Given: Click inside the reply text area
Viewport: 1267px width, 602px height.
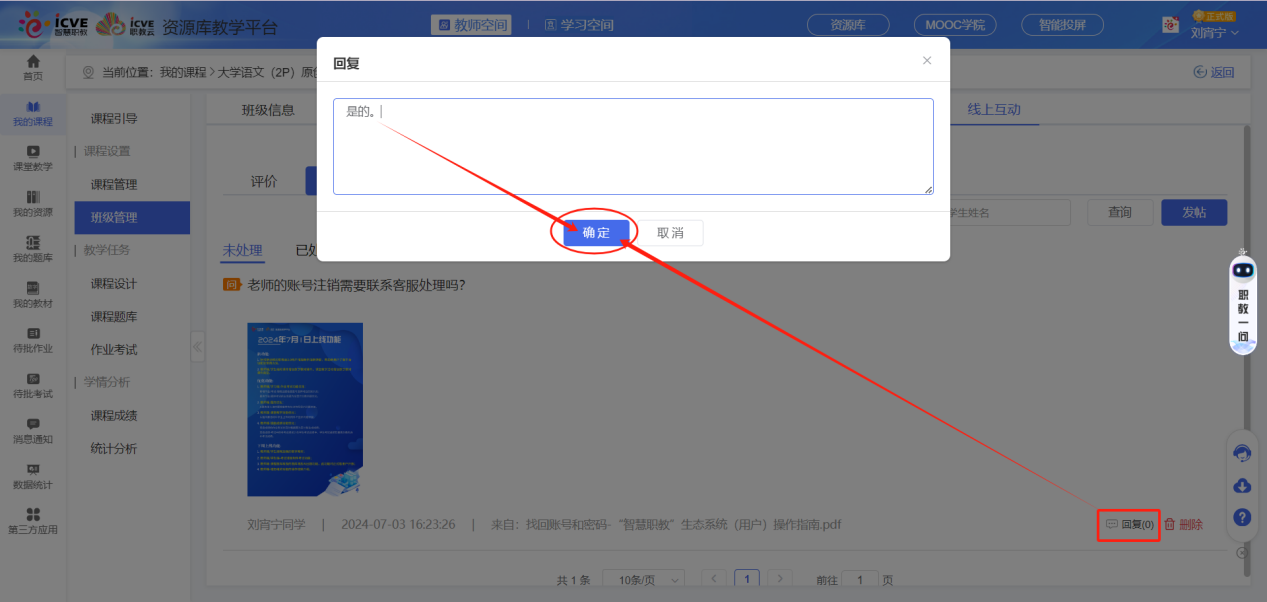Looking at the screenshot, I should (x=632, y=150).
